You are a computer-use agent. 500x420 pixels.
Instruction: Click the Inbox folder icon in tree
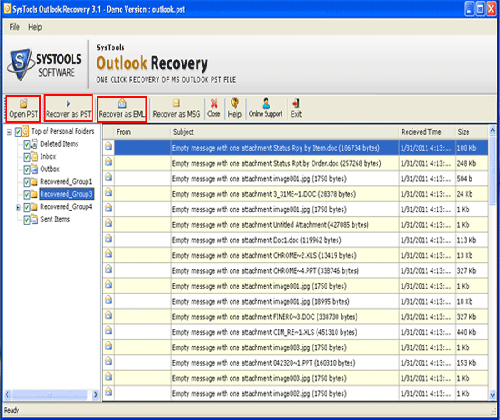coord(35,157)
